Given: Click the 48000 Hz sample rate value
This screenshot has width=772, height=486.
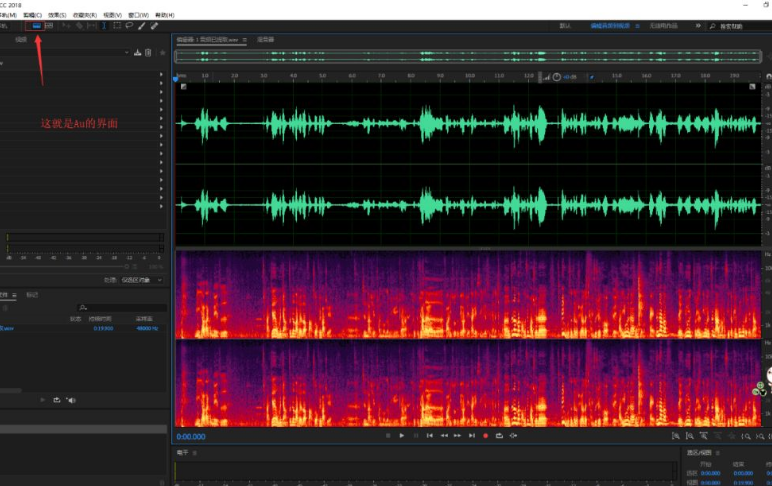Looking at the screenshot, I should pos(147,328).
